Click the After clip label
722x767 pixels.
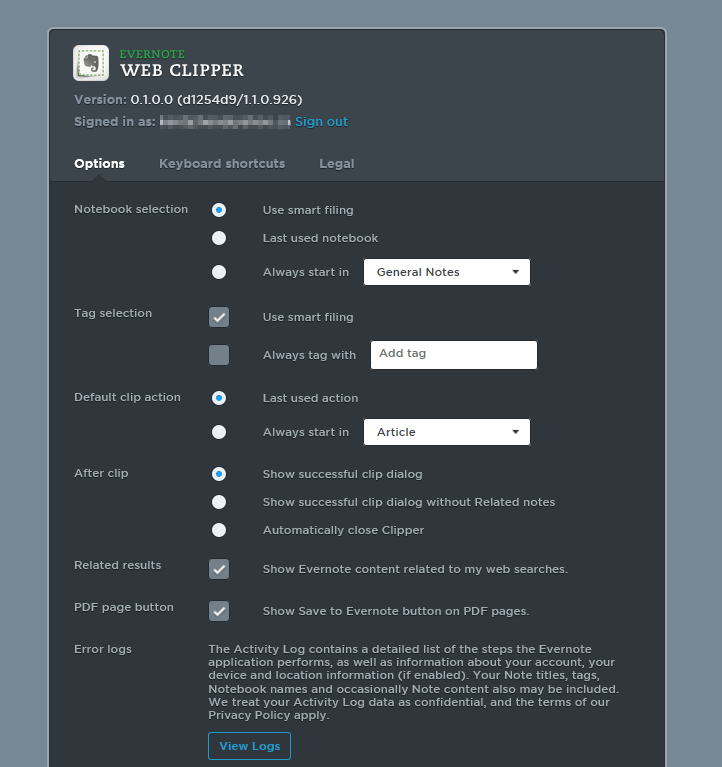click(x=101, y=473)
